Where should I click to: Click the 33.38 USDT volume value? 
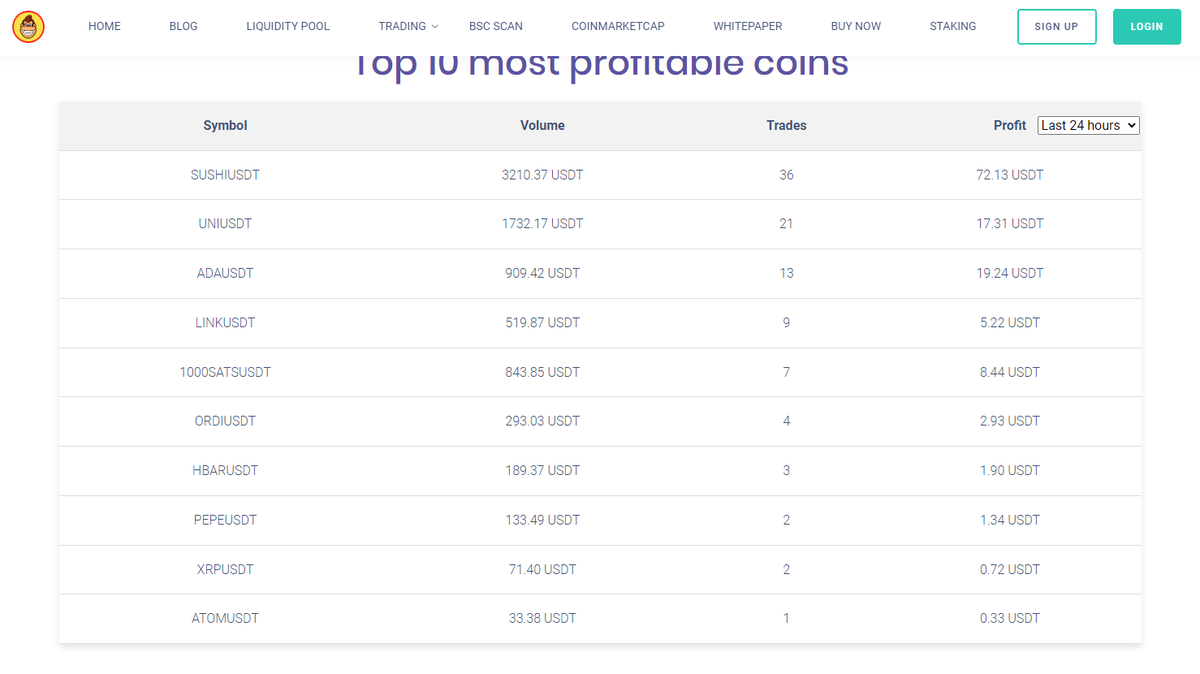(x=542, y=618)
